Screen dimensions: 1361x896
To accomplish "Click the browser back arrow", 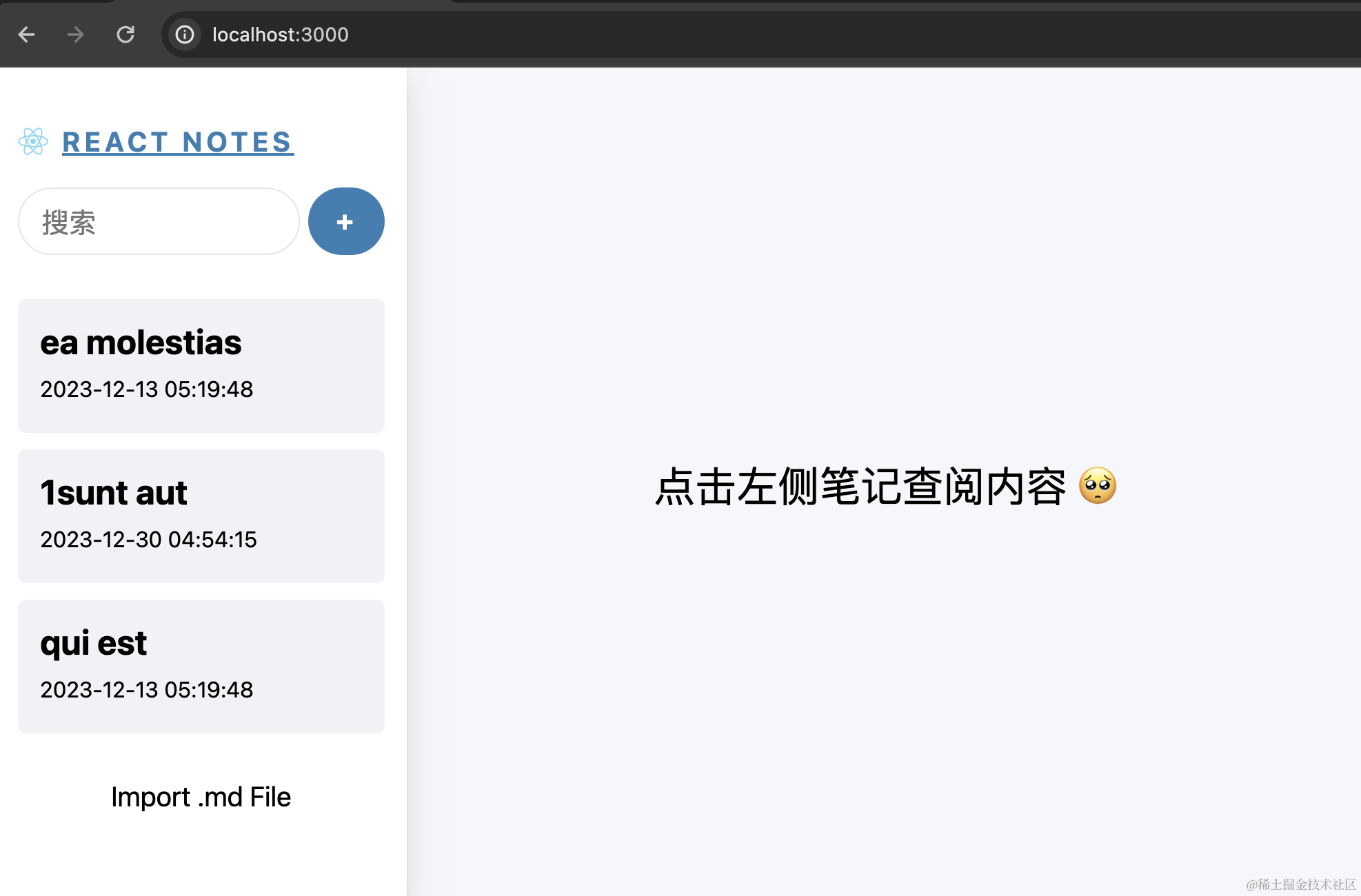I will pos(26,34).
